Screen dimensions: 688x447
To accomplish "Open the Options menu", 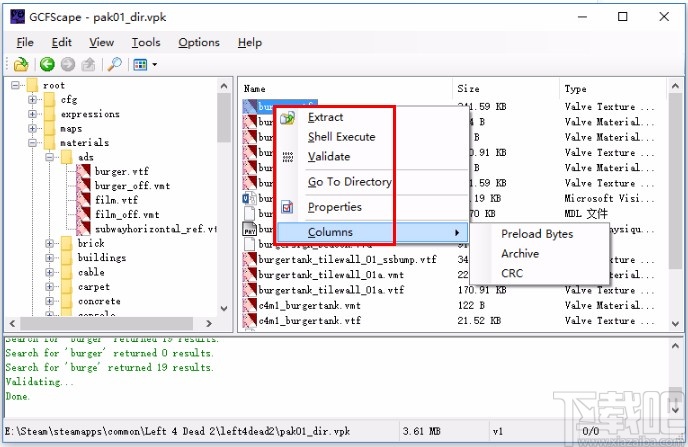I will pos(199,43).
